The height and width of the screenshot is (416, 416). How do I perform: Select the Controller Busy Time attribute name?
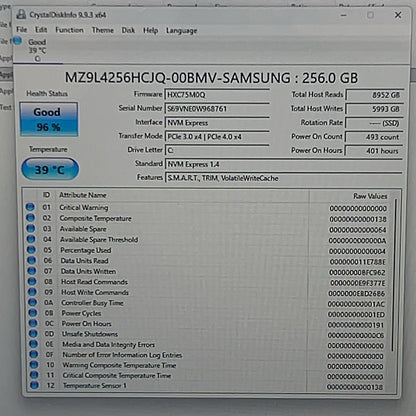[x=92, y=303]
